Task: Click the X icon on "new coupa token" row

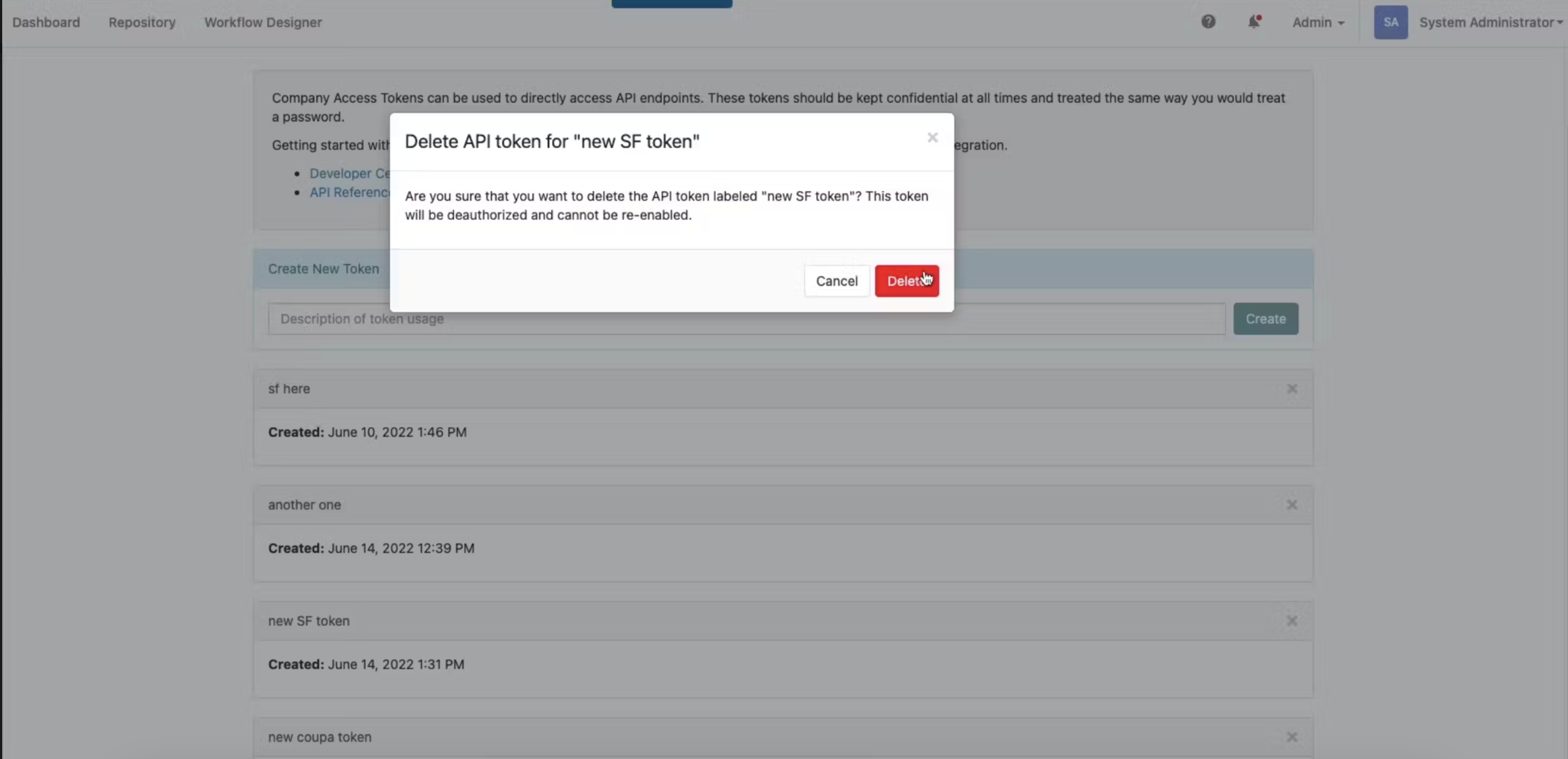Action: point(1292,737)
